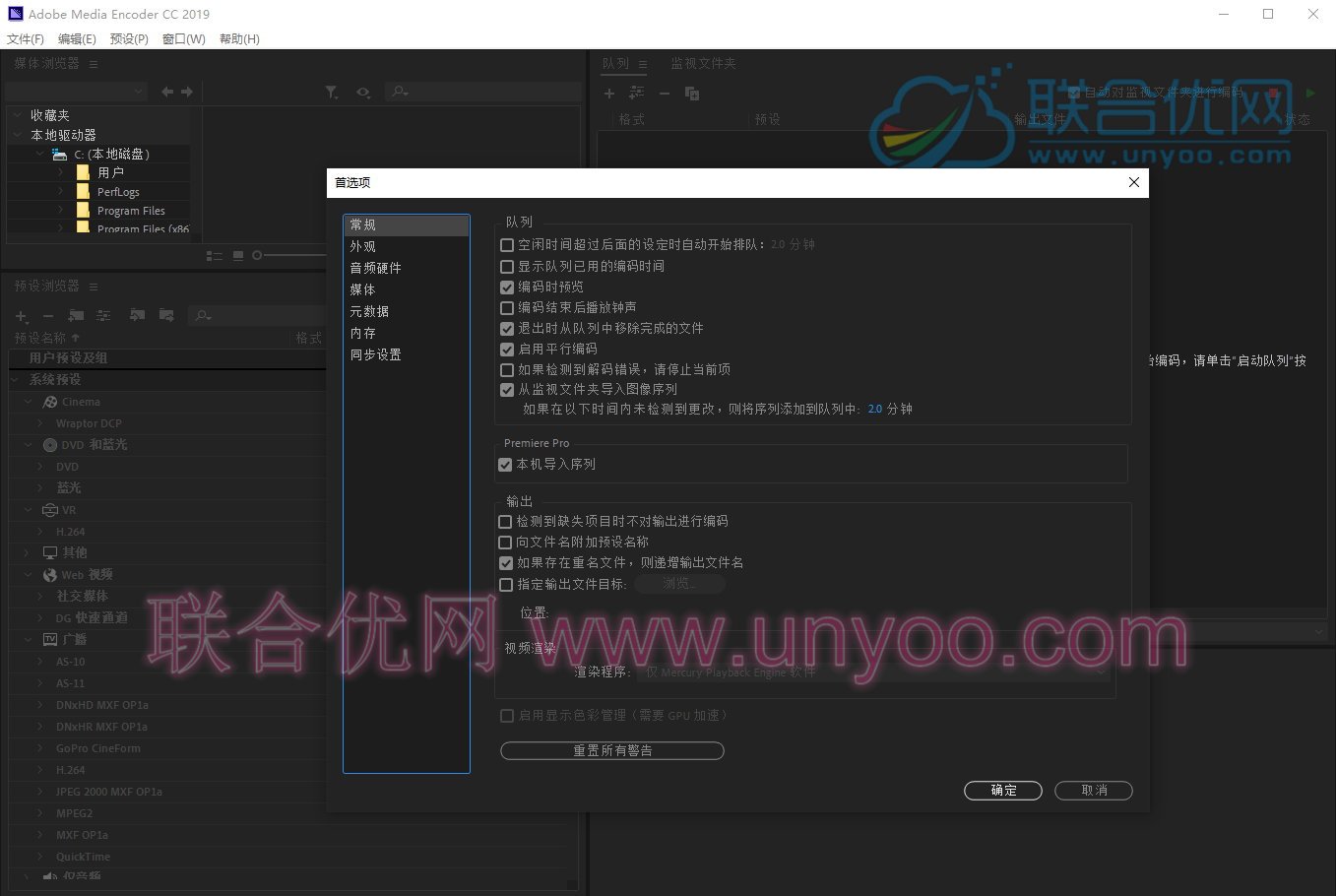Collapse the Cinema preset group

click(29, 402)
